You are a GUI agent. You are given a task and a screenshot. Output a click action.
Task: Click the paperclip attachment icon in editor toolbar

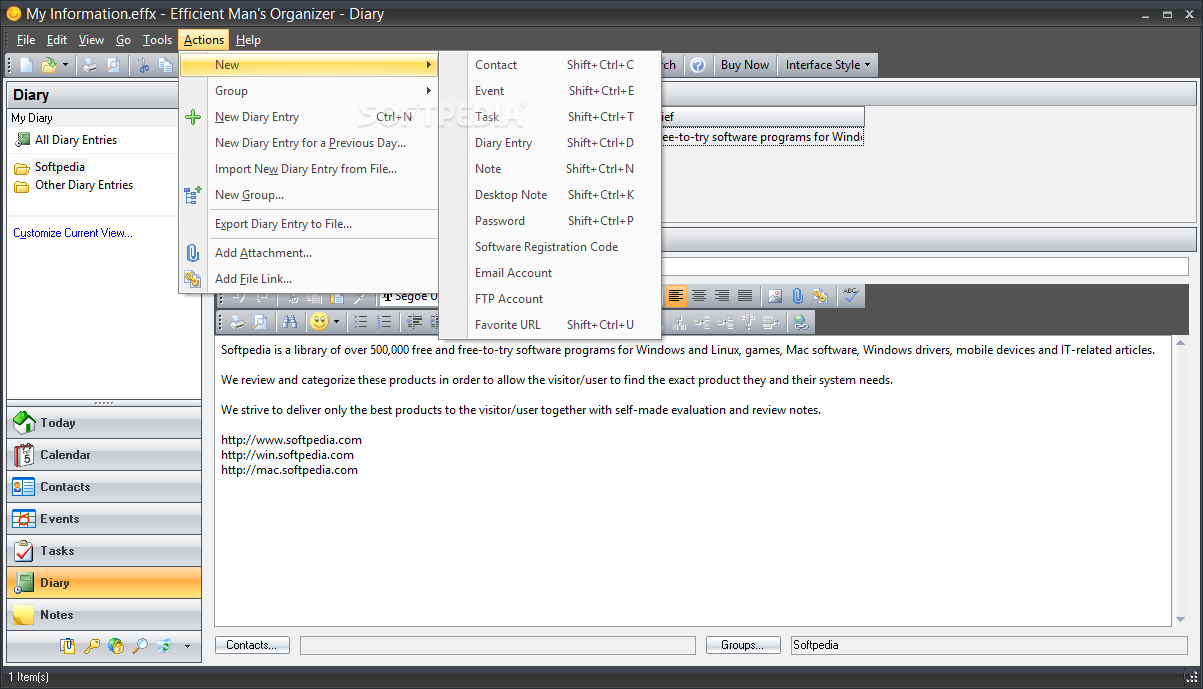798,296
